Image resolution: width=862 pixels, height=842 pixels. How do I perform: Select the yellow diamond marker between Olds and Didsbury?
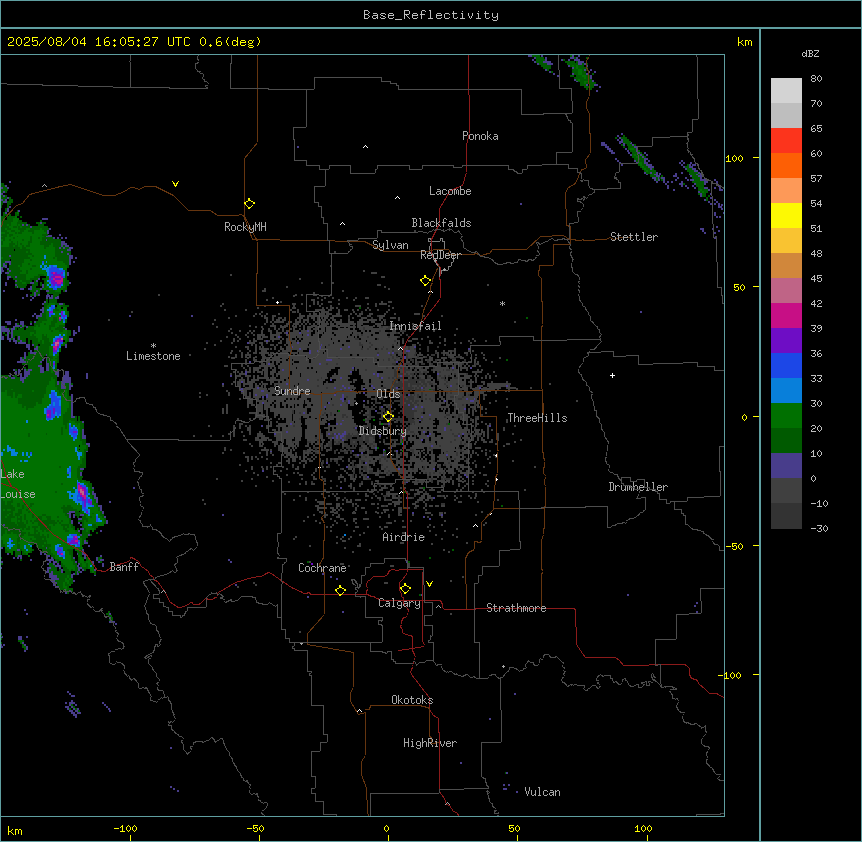(x=388, y=416)
